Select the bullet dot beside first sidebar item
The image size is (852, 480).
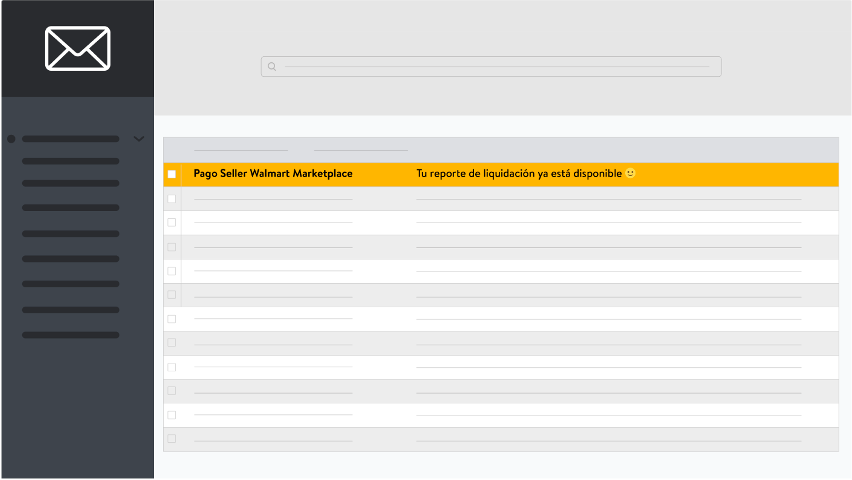point(11,139)
